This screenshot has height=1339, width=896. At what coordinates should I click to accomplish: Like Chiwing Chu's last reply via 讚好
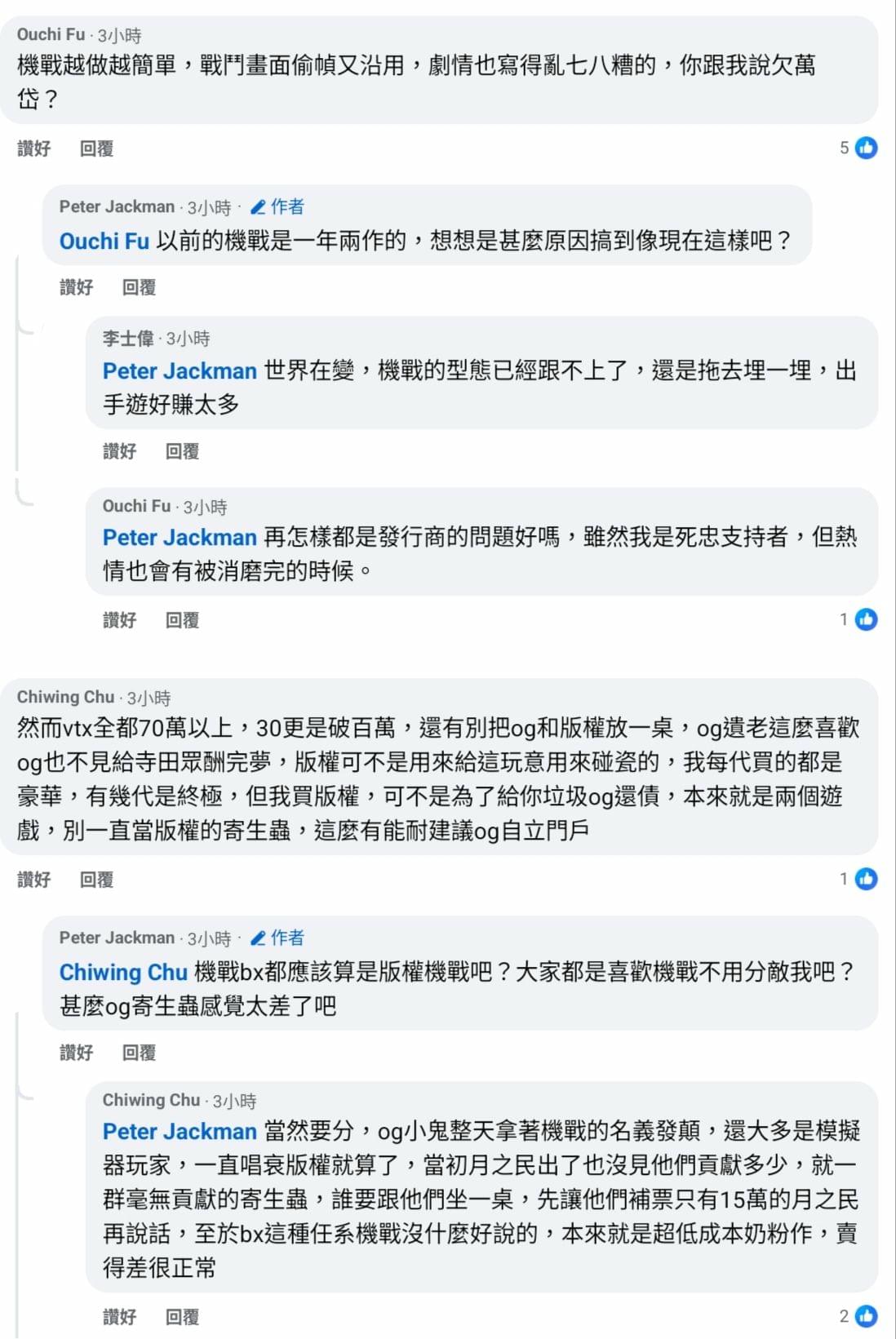point(120,1317)
